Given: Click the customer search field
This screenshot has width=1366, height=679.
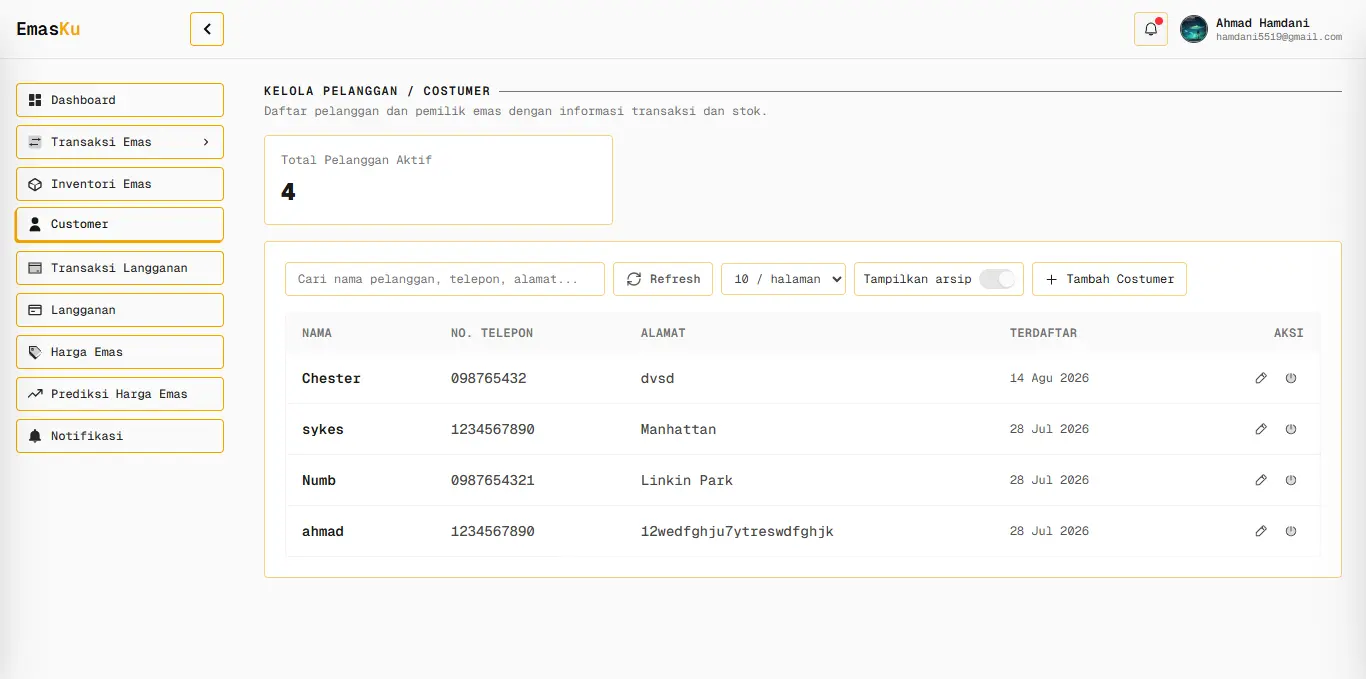Looking at the screenshot, I should [x=445, y=279].
